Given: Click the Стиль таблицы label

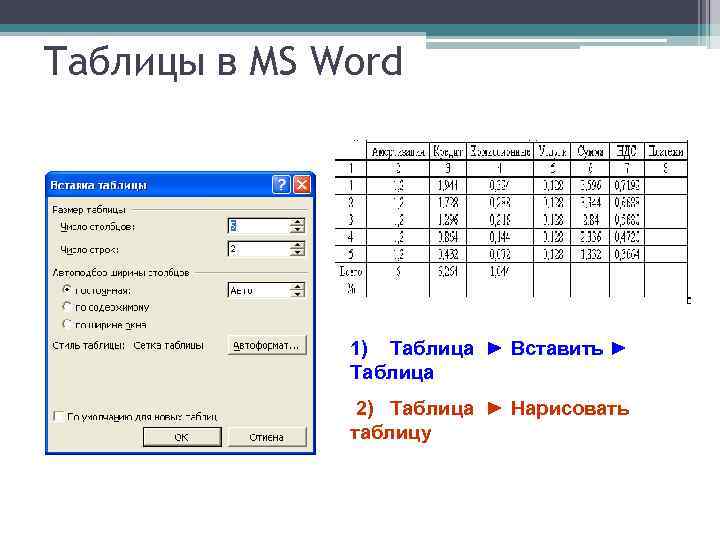Looking at the screenshot, I should pos(89,345).
